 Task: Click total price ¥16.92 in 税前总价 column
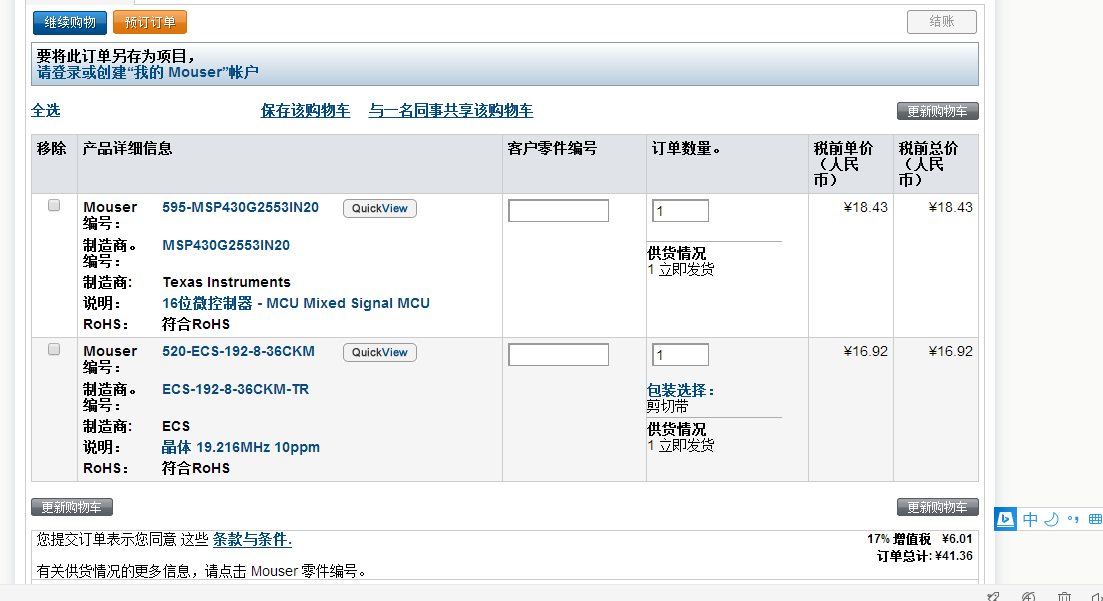pos(950,351)
